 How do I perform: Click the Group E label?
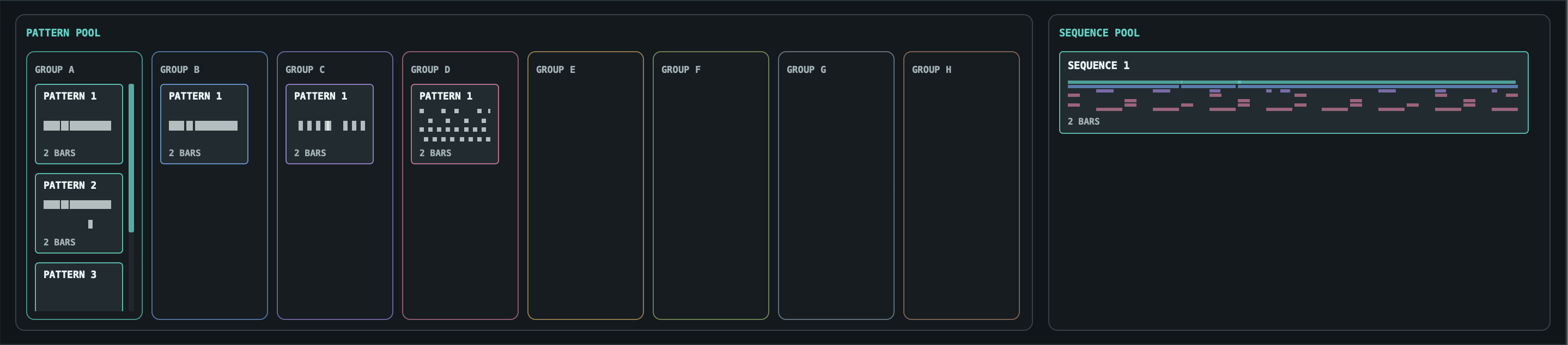point(556,69)
